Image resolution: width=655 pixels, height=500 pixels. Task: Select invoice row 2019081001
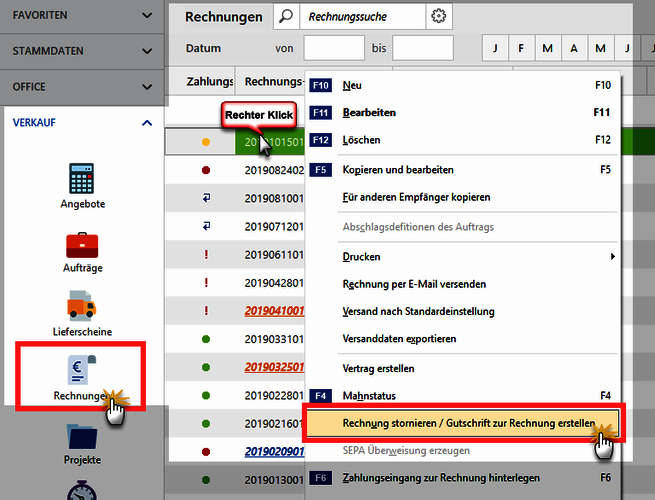235,198
